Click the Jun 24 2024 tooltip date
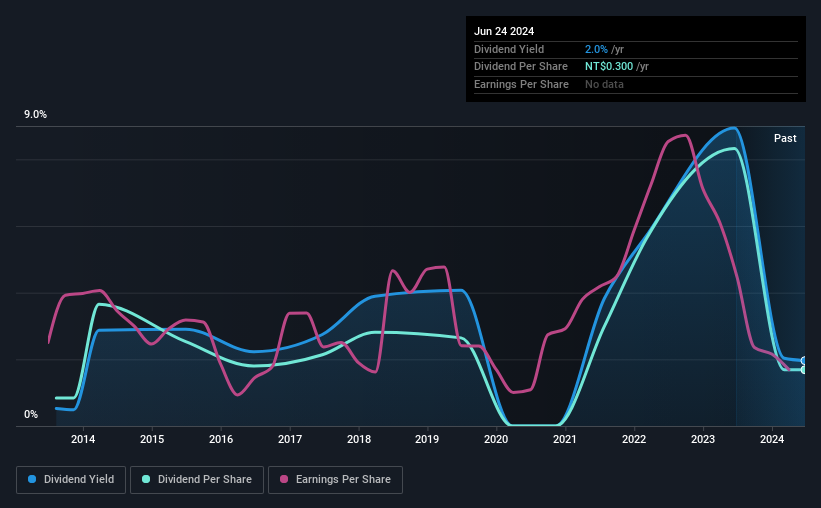 click(504, 31)
